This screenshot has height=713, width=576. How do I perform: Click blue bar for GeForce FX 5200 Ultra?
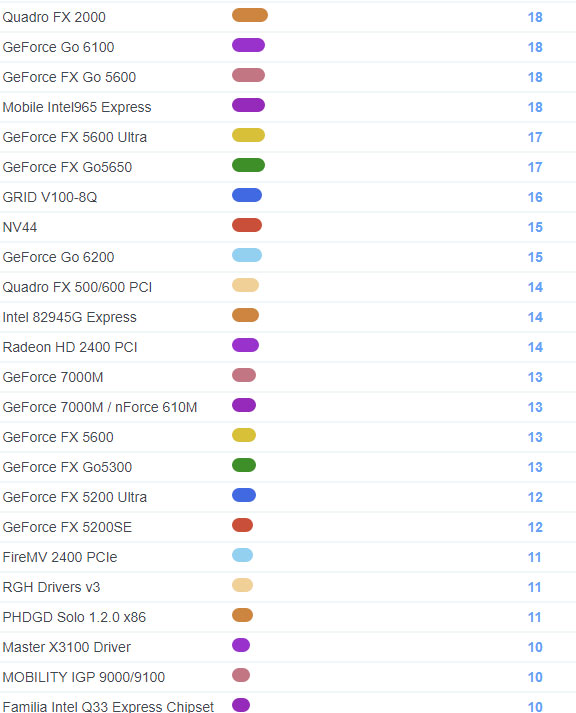(244, 495)
